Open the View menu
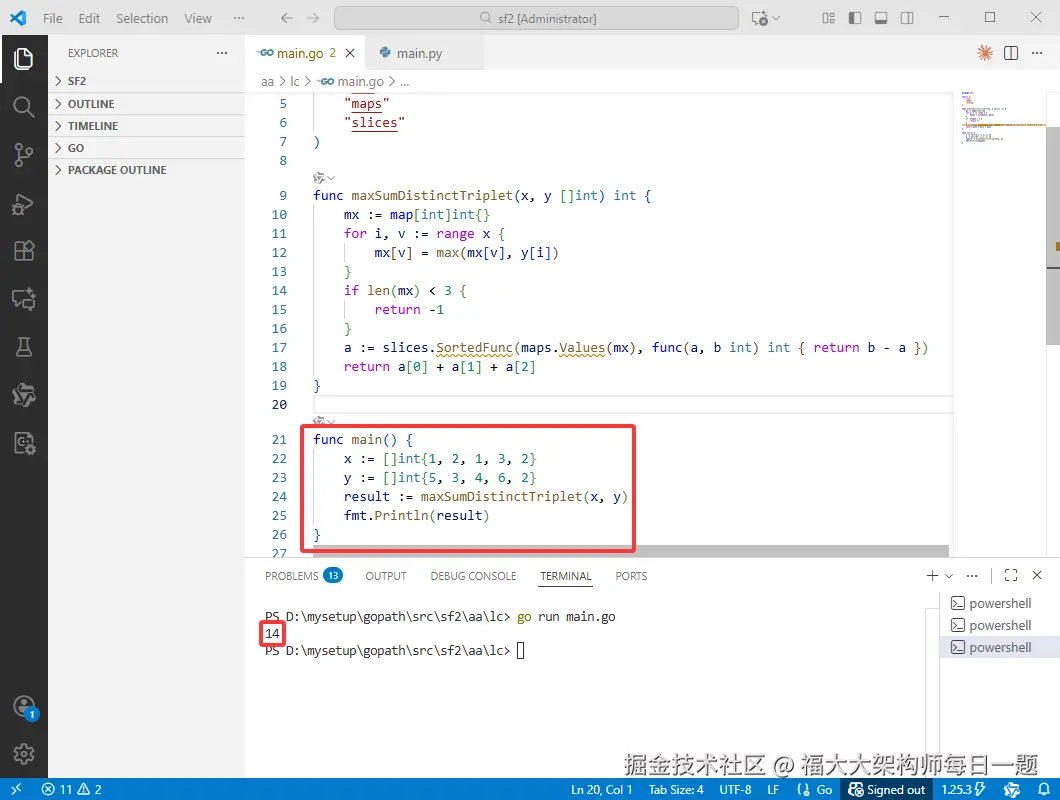This screenshot has height=800, width=1060. 198,18
